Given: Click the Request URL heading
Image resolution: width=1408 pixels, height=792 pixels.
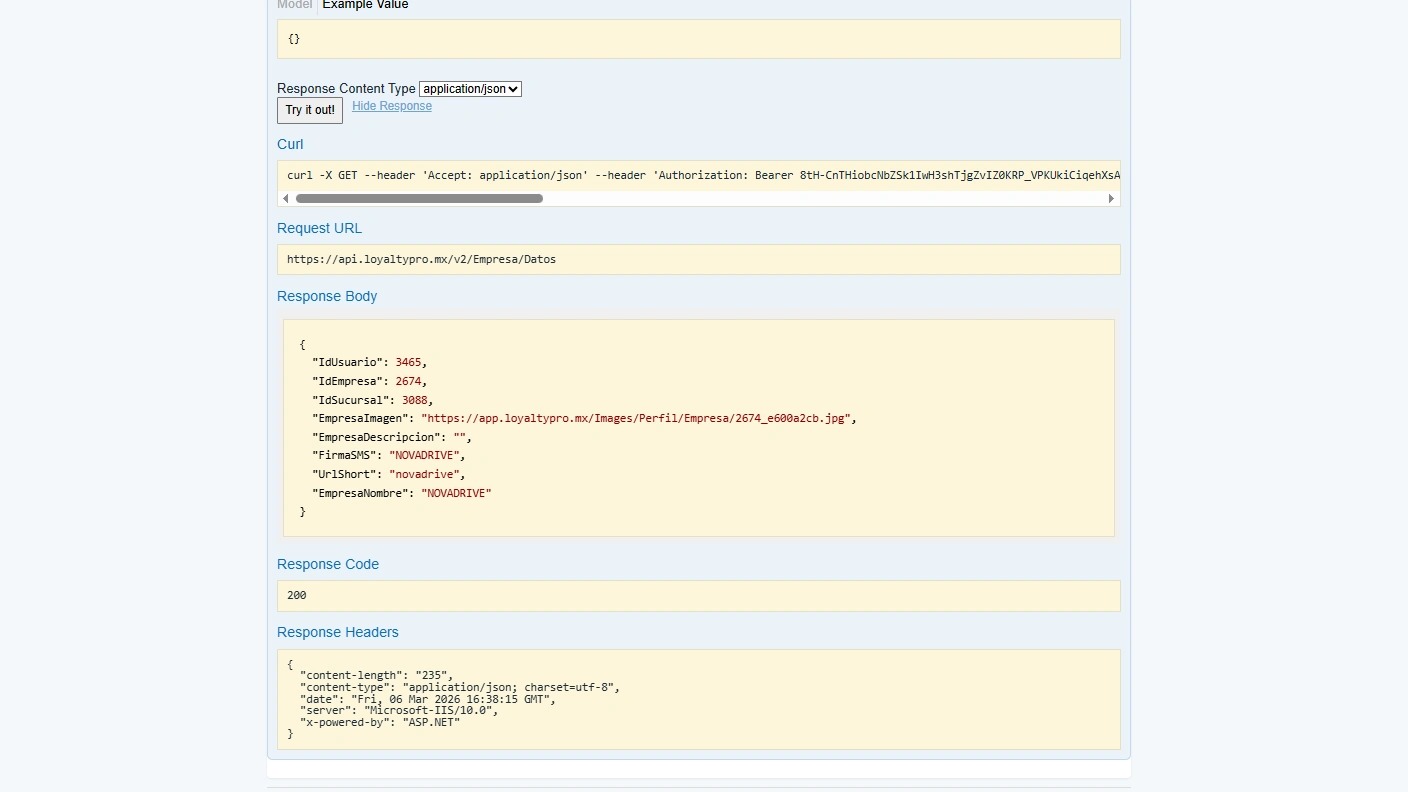Looking at the screenshot, I should pyautogui.click(x=319, y=228).
